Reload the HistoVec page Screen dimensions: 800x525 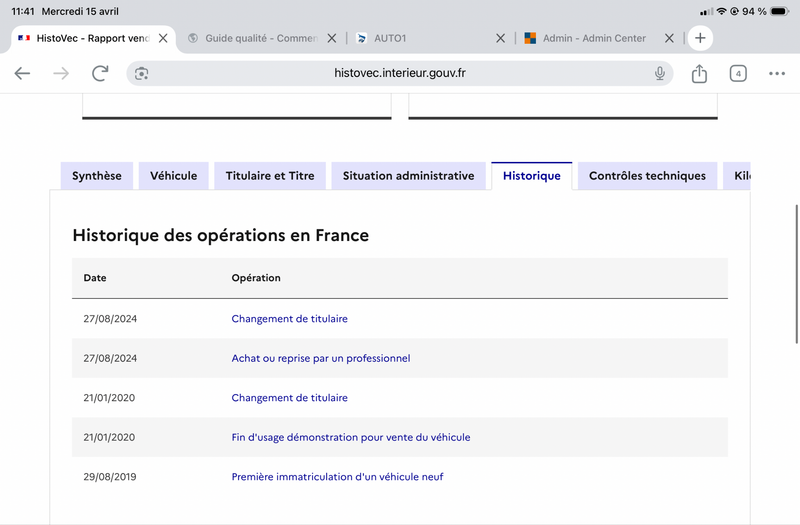[100, 73]
